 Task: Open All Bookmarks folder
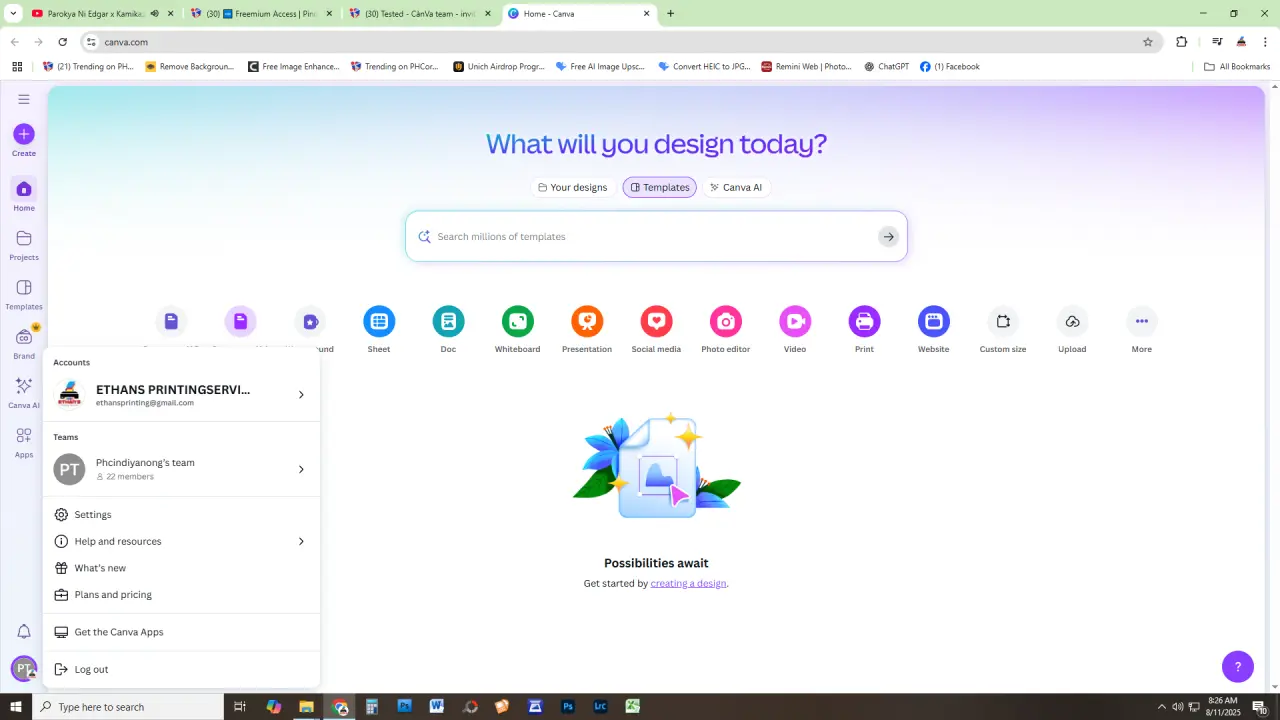1237,67
